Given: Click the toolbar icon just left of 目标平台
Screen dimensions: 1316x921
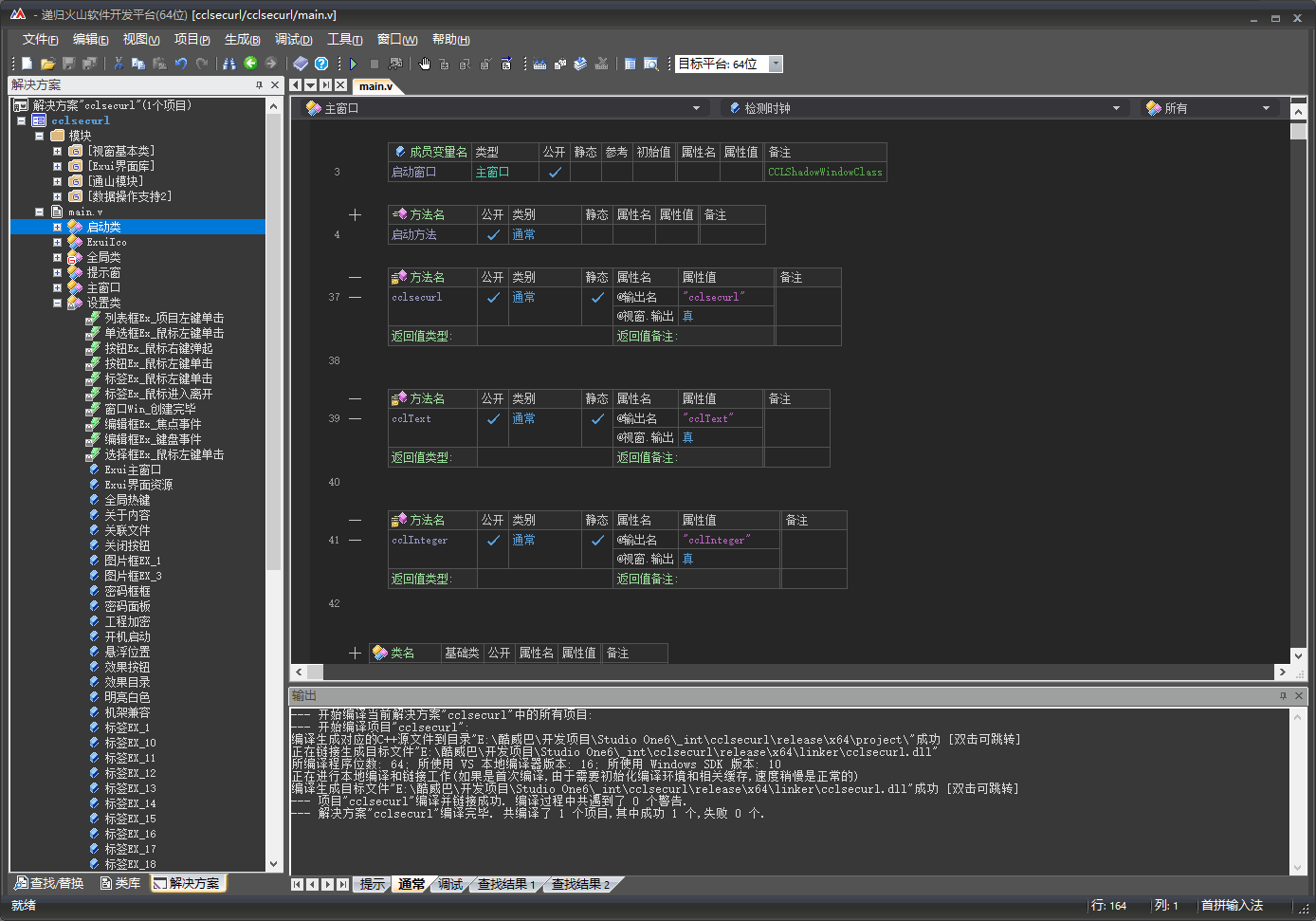Looking at the screenshot, I should click(x=651, y=64).
